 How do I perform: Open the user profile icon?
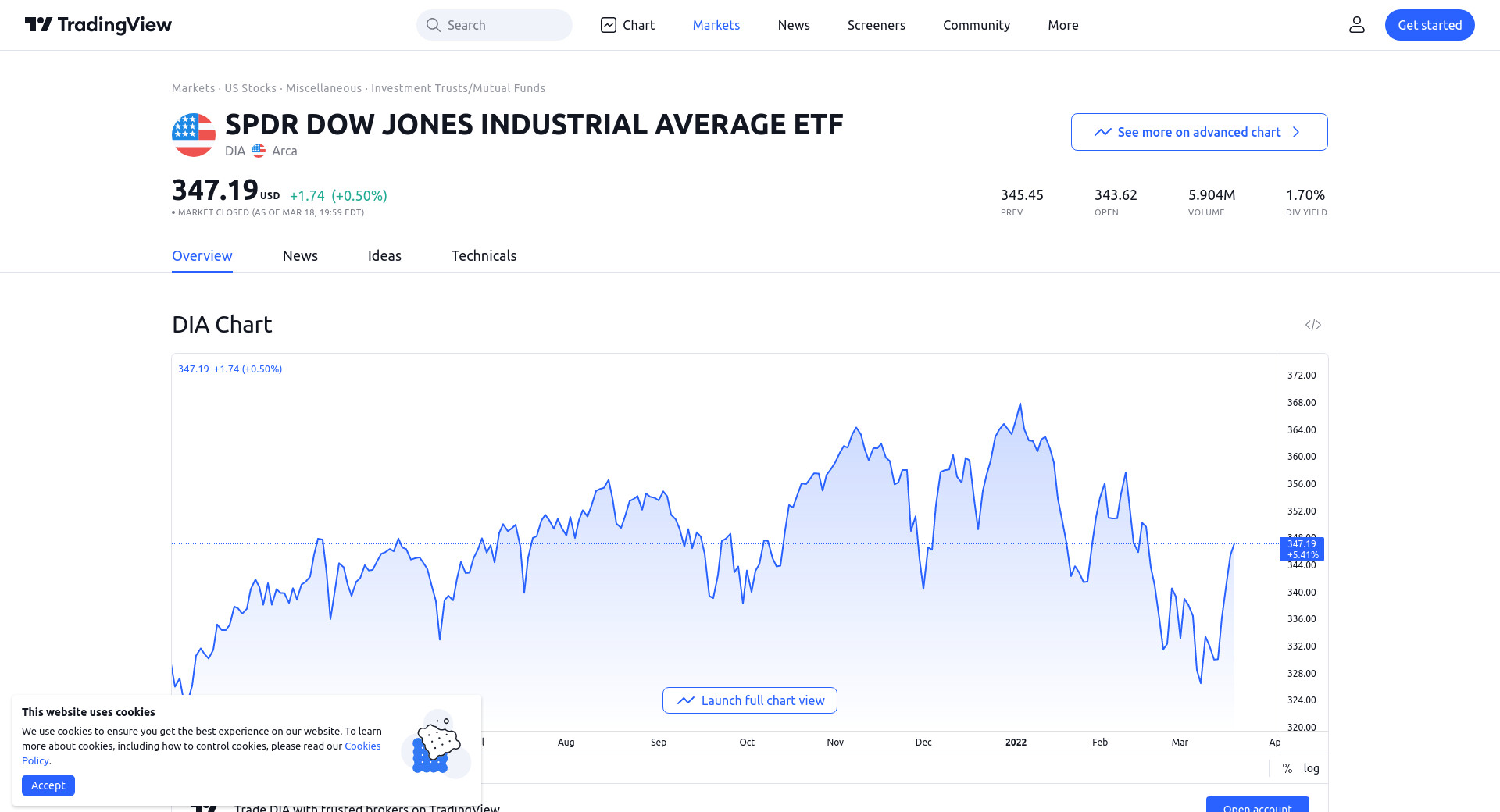[1356, 25]
